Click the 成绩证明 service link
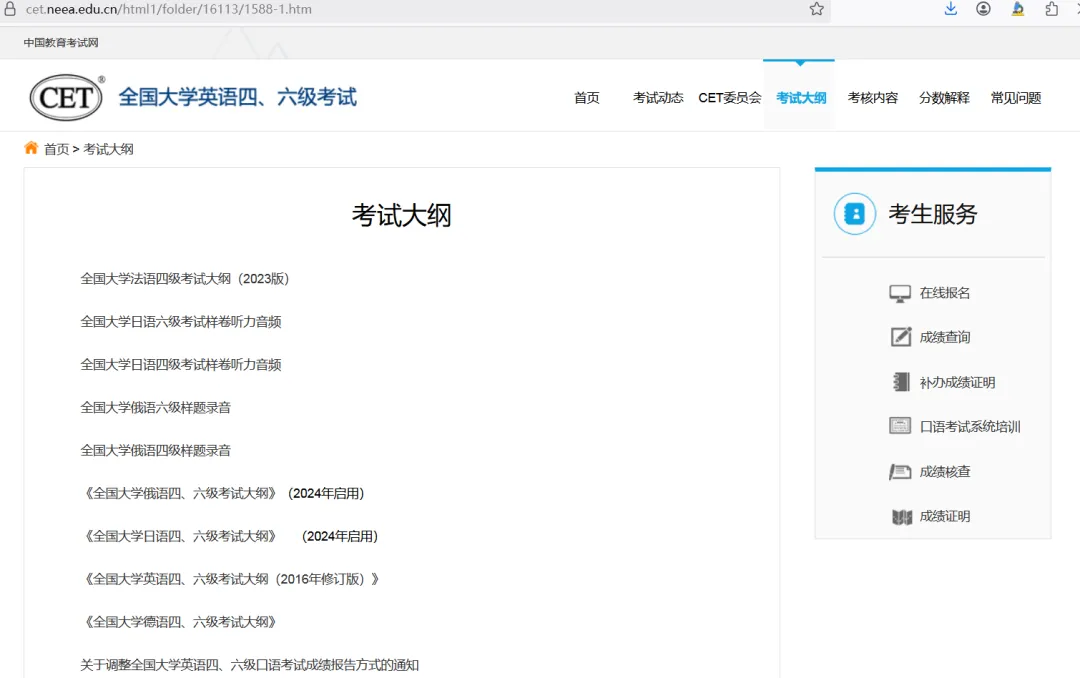Screen dimensions: 1080x678 [944, 516]
